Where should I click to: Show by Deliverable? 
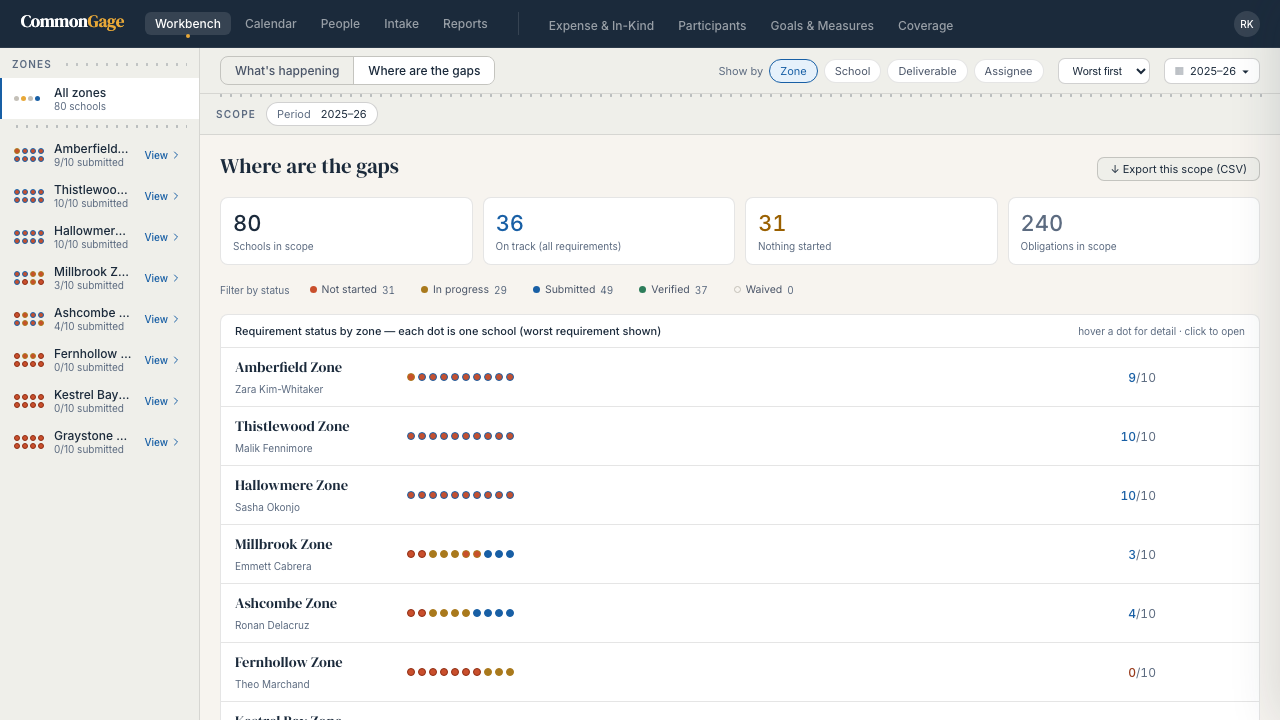[x=927, y=71]
